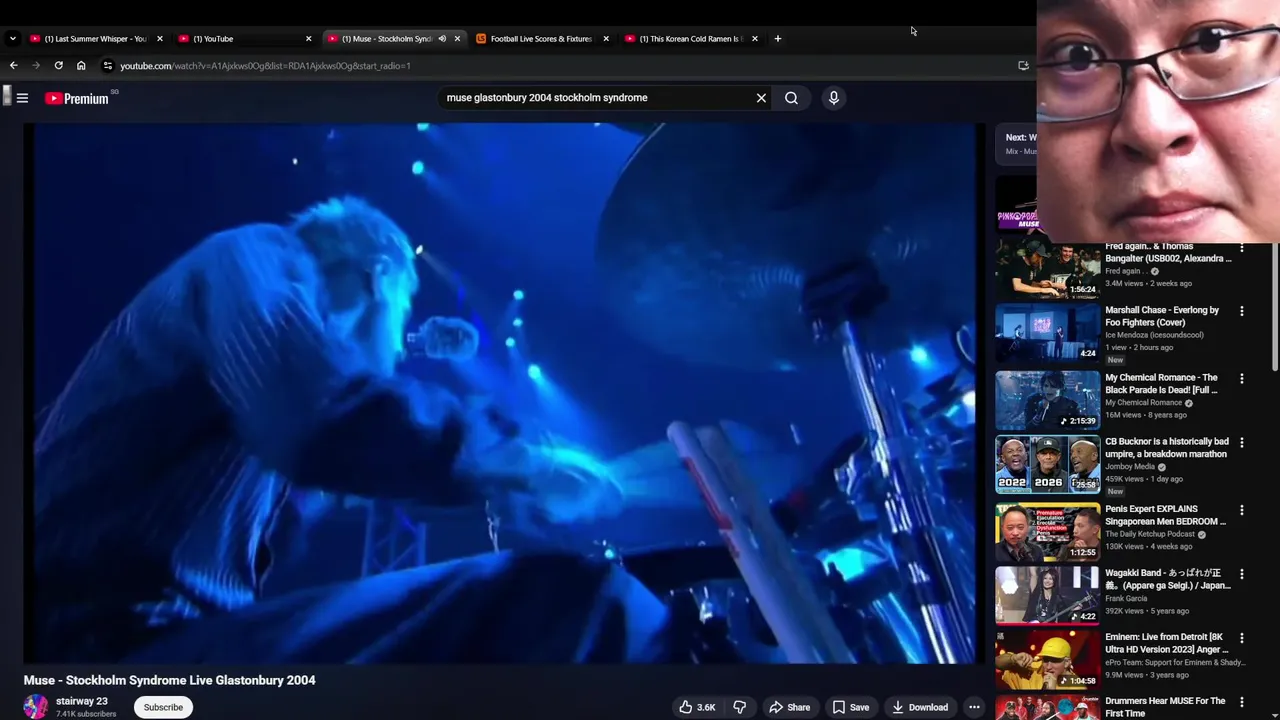Visit The Daily Ketchup Podcast channel name

click(x=1150, y=534)
